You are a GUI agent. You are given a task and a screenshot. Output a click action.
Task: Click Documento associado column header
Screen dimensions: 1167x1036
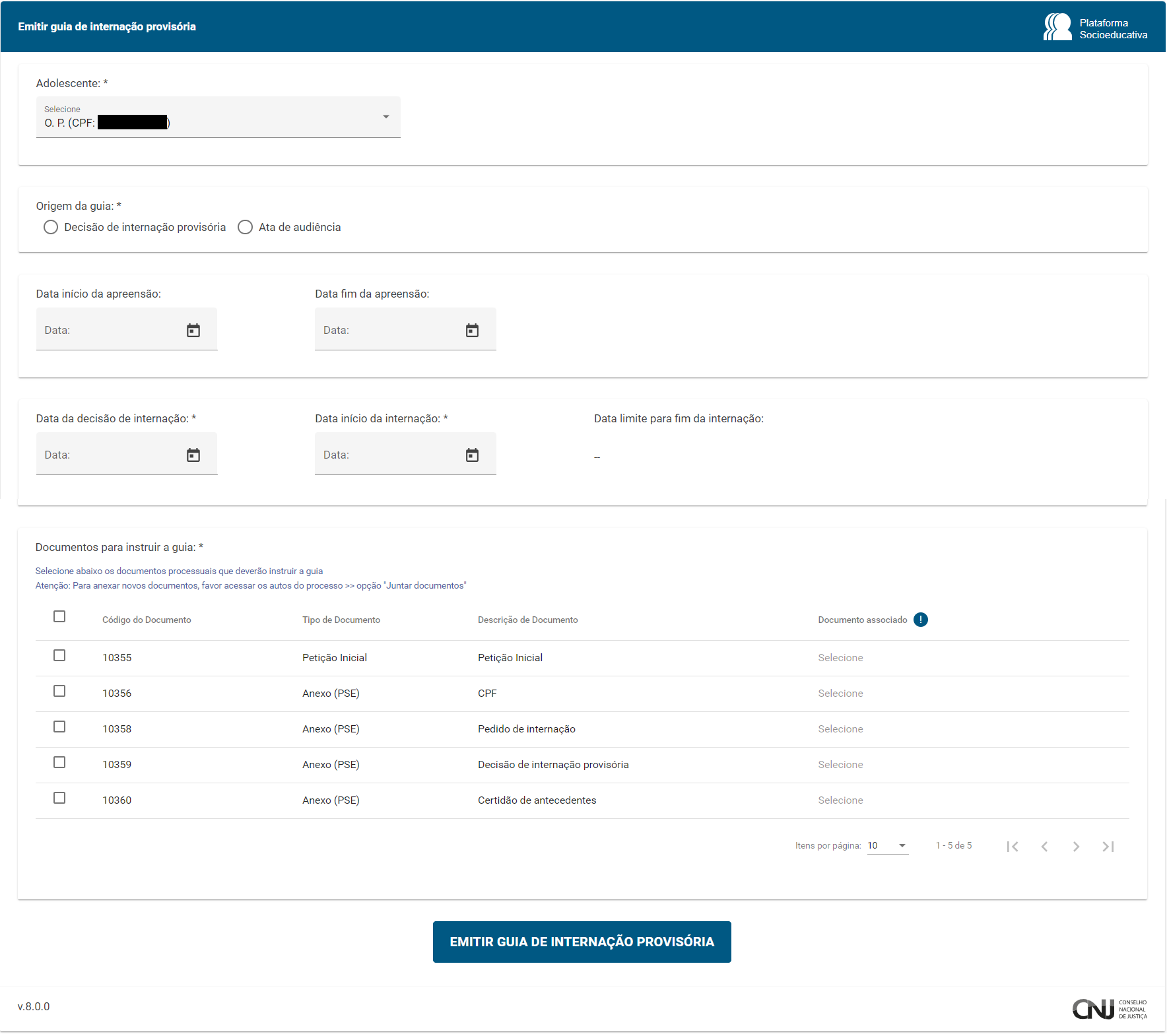[863, 620]
